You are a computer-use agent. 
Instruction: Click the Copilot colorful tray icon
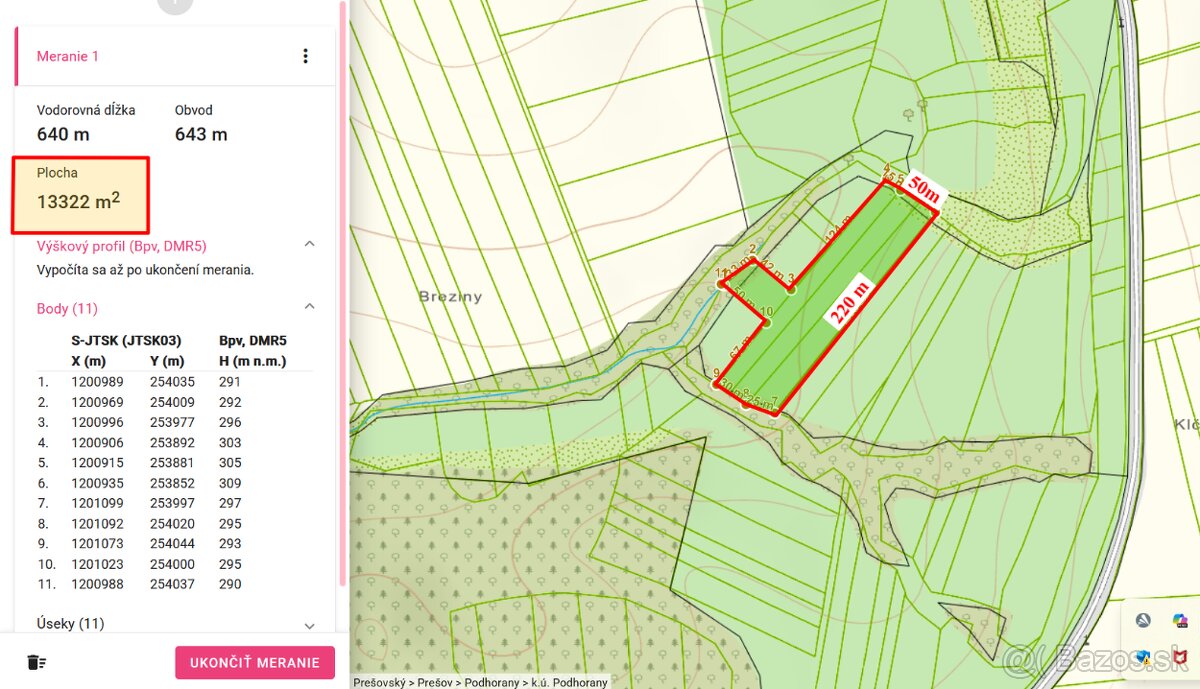(1181, 621)
